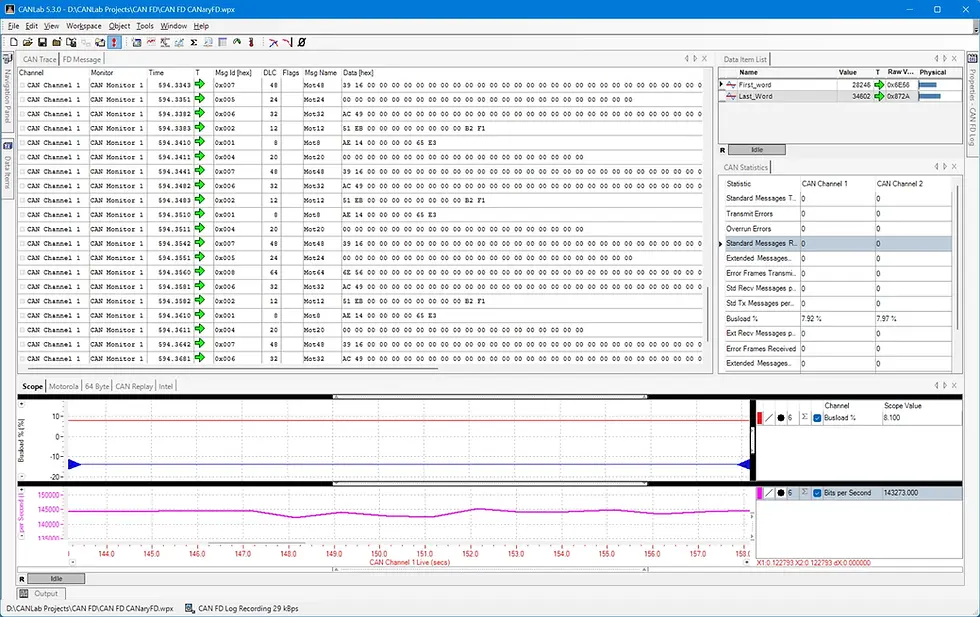Click the highlighted red traffic-light toolbar icon
Screen dimensions: 980x617
coord(114,43)
